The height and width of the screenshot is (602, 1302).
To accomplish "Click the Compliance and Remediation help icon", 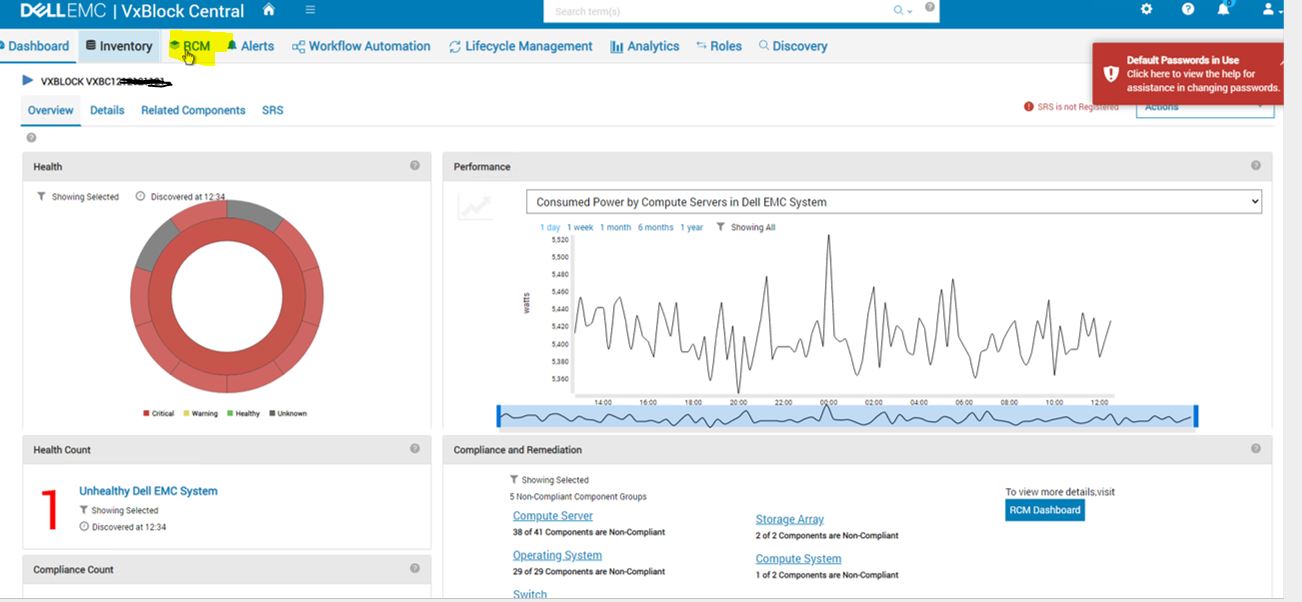I will (1255, 449).
